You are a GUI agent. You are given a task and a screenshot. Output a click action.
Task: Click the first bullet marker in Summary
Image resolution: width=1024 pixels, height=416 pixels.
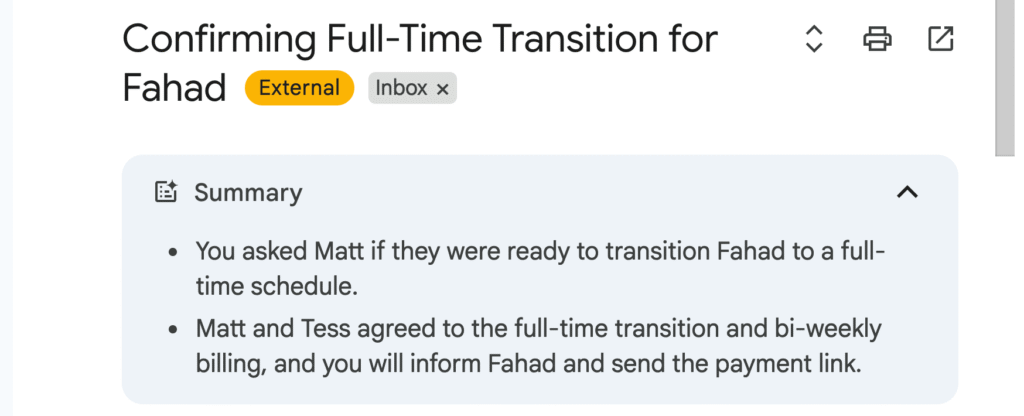click(175, 252)
